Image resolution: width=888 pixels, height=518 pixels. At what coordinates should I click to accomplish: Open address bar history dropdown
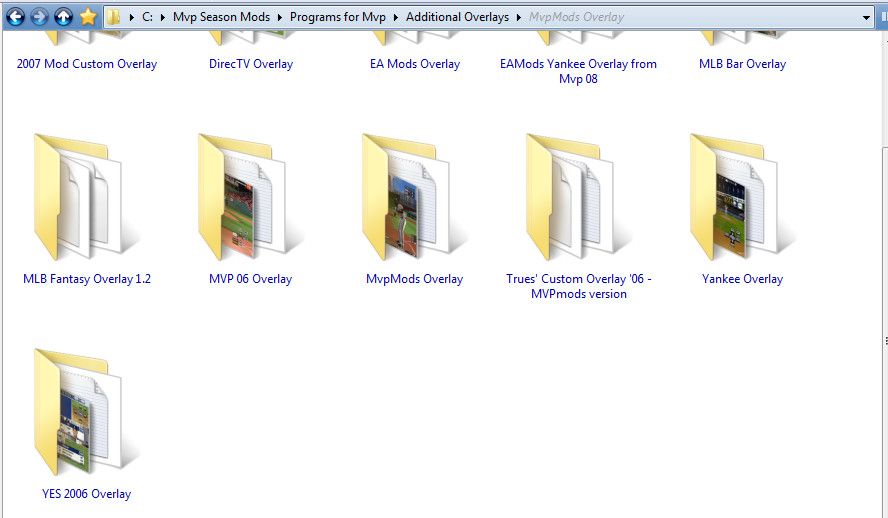(x=866, y=18)
